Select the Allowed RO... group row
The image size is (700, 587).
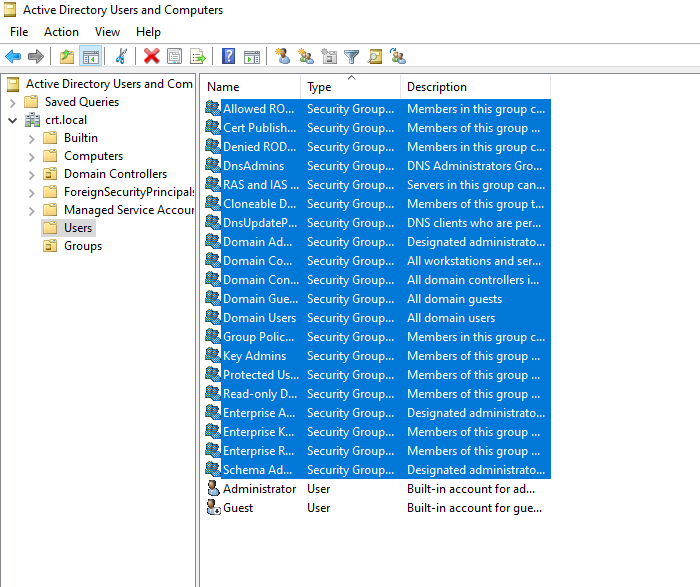[x=378, y=108]
